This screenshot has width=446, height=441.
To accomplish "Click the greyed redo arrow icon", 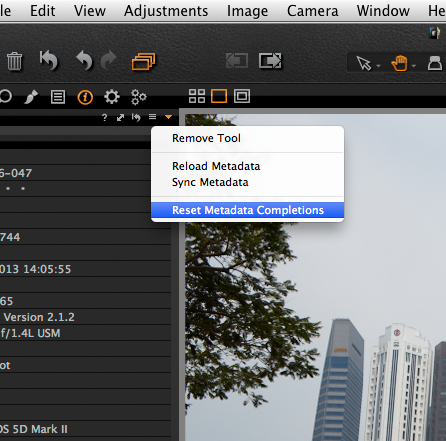I will click(108, 60).
